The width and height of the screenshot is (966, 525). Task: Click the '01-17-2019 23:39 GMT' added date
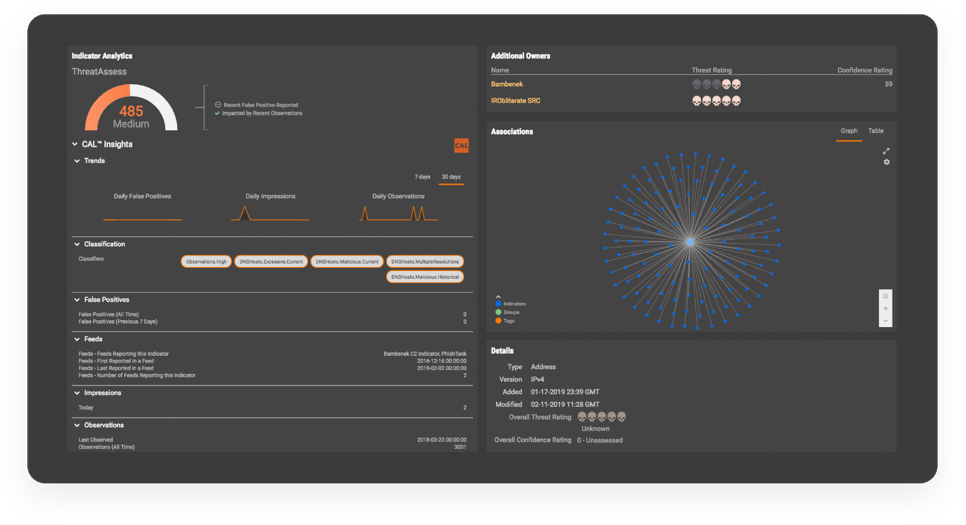pyautogui.click(x=565, y=392)
